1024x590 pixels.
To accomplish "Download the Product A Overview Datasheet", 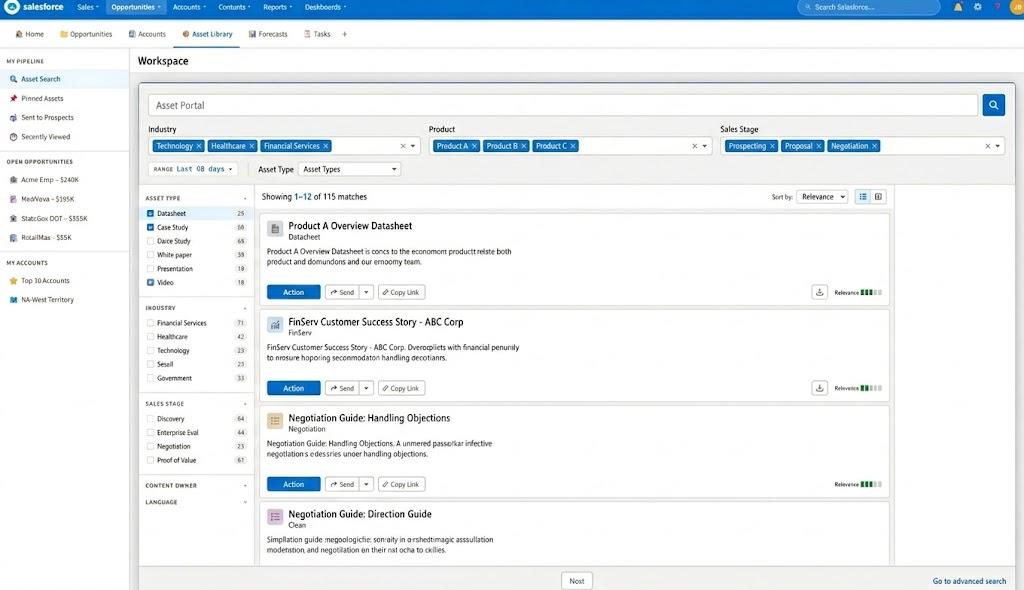I will tap(819, 291).
